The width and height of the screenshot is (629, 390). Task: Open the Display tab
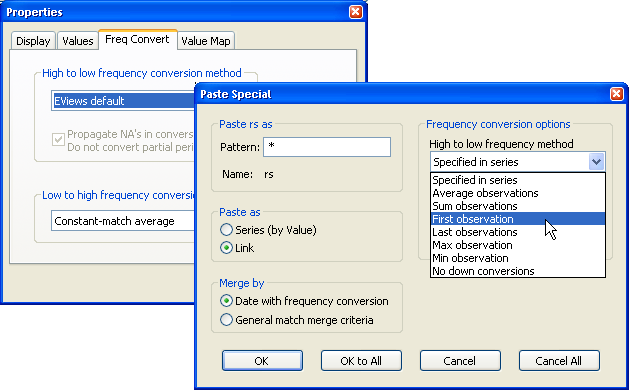pyautogui.click(x=33, y=41)
